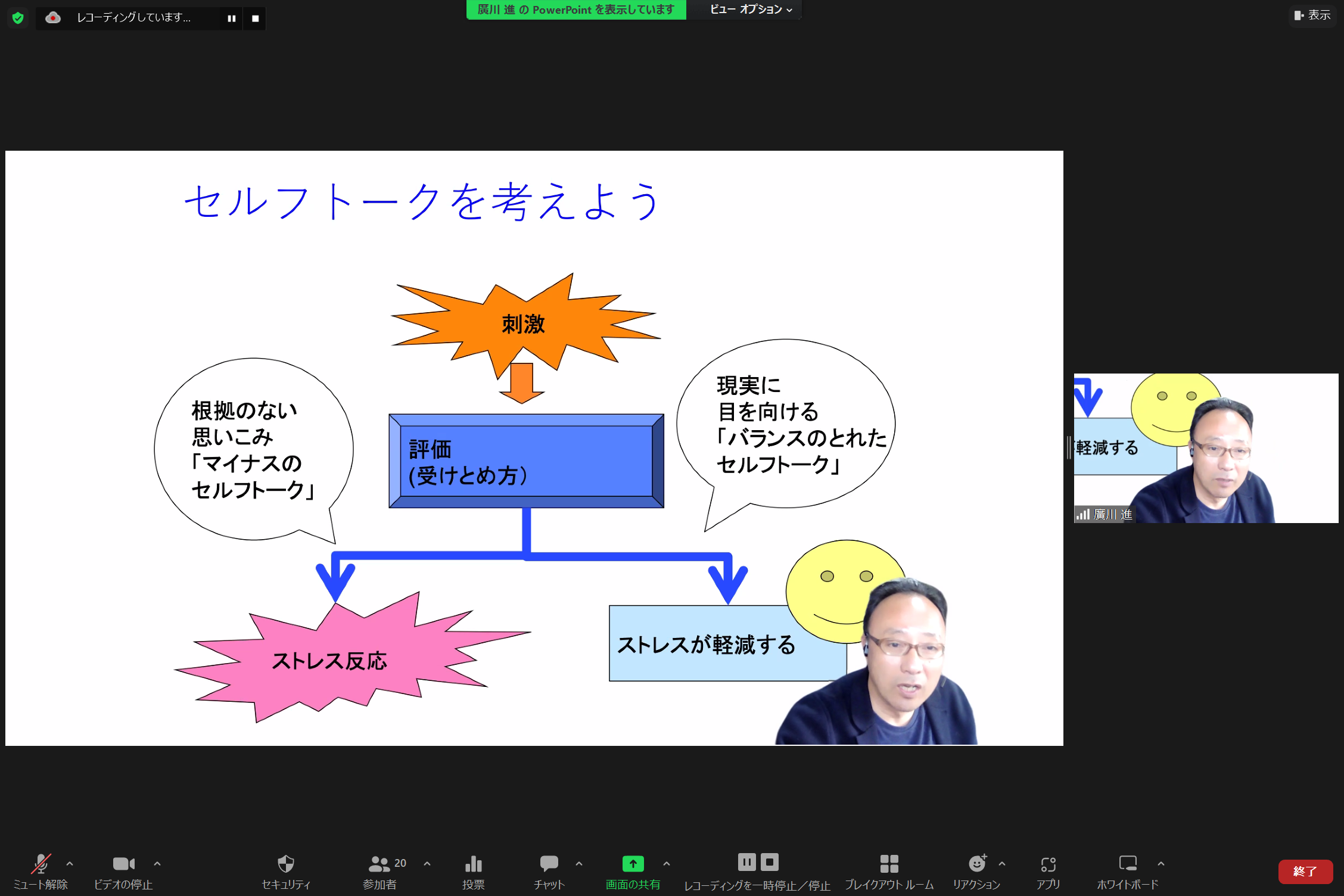
Task: Expand chevron beside 参加者 count
Action: click(427, 863)
